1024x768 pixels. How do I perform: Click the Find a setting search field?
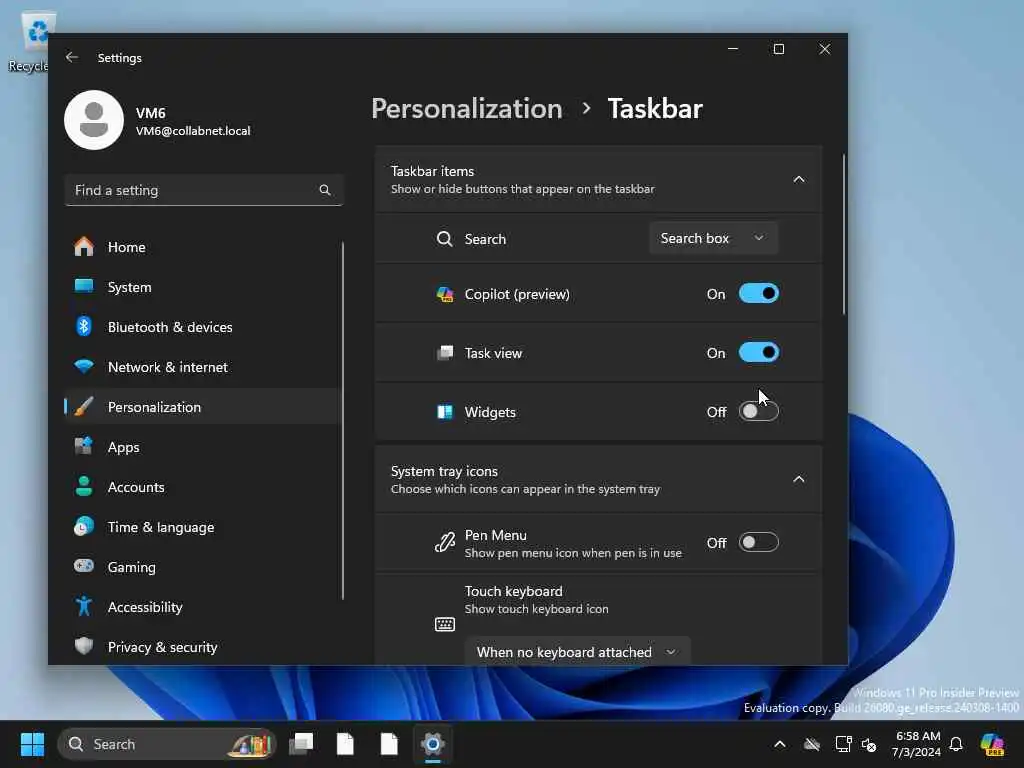(x=204, y=190)
